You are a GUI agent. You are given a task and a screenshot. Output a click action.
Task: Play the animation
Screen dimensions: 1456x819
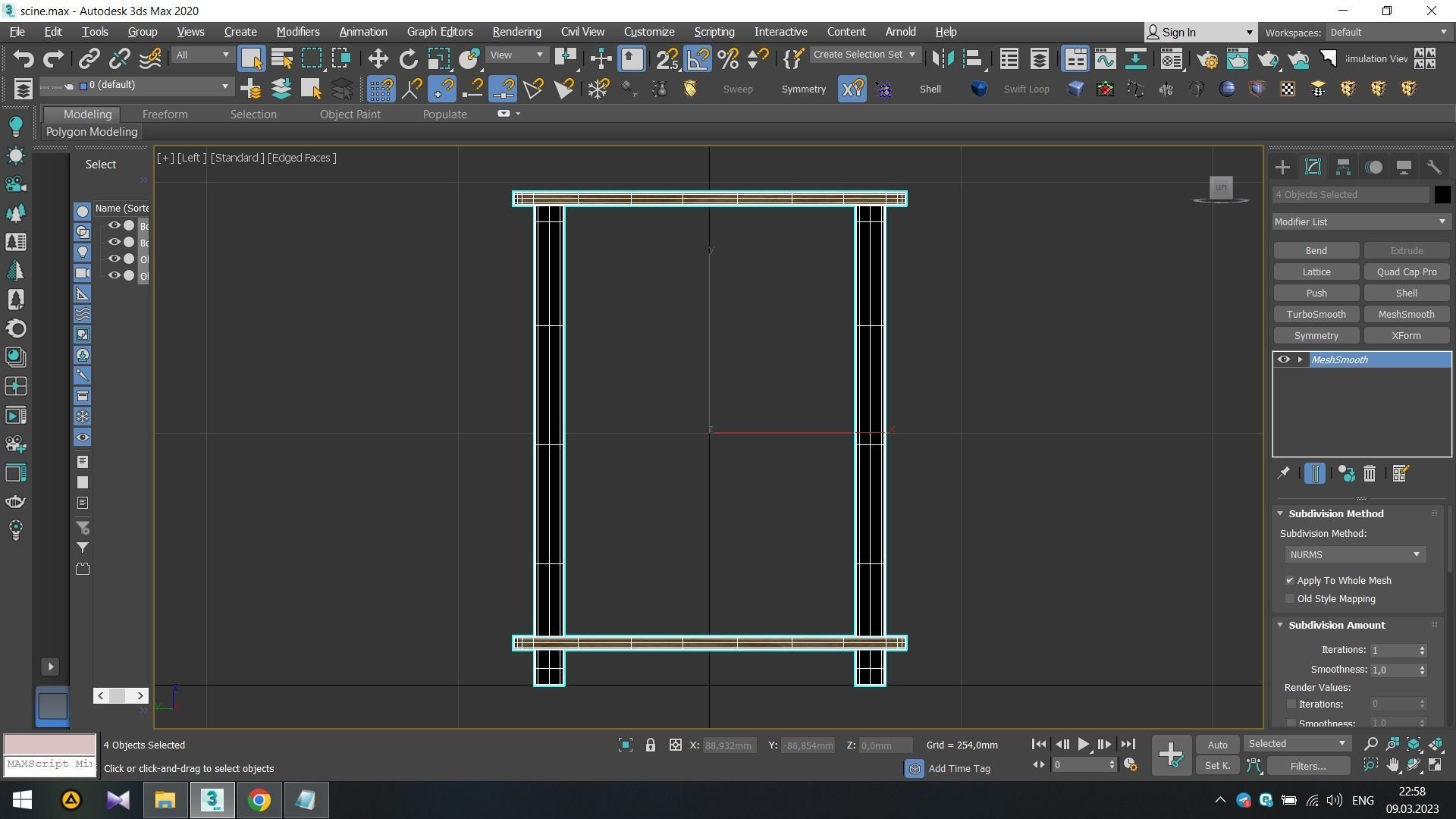1084,745
